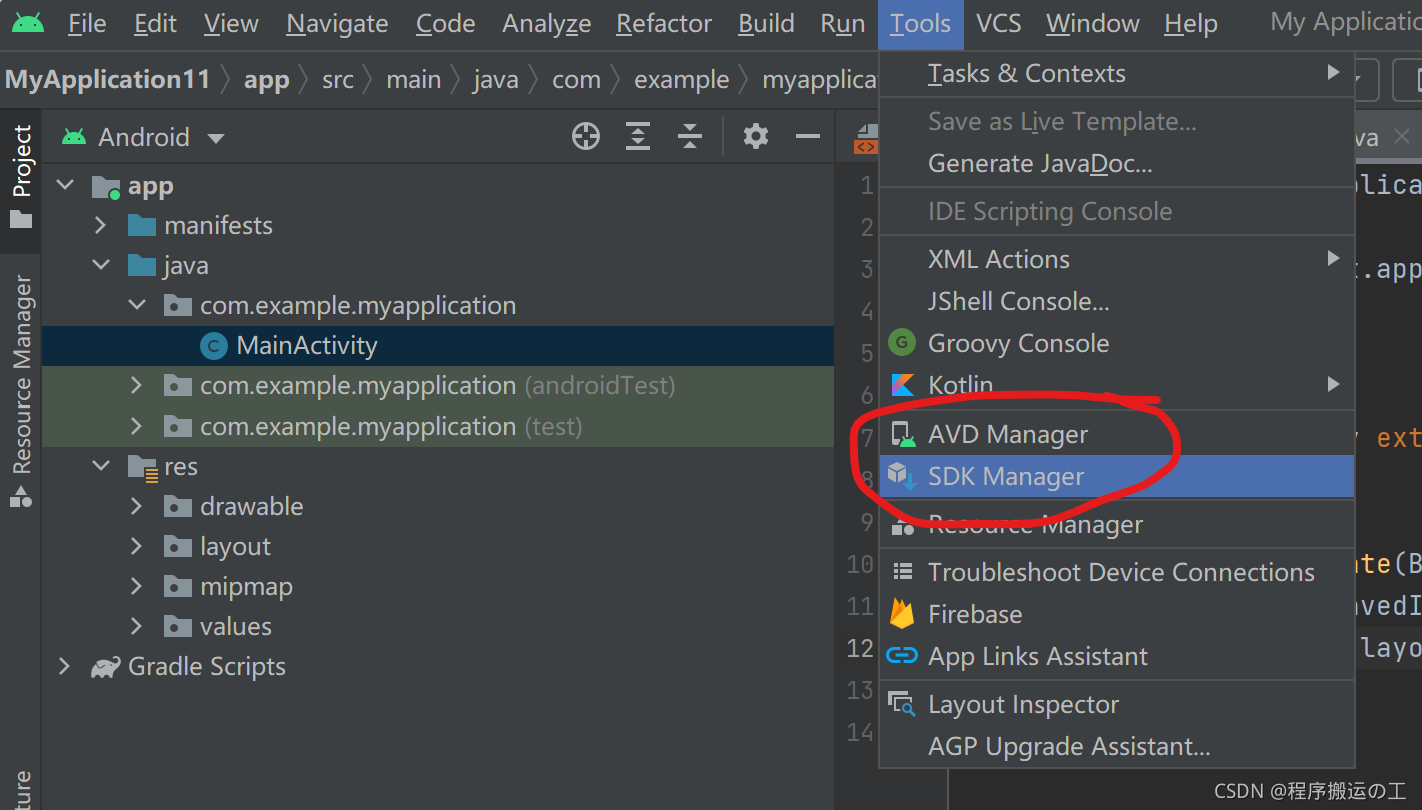Click the Project folder icon in sidebar
The image size is (1422, 810).
point(21,219)
